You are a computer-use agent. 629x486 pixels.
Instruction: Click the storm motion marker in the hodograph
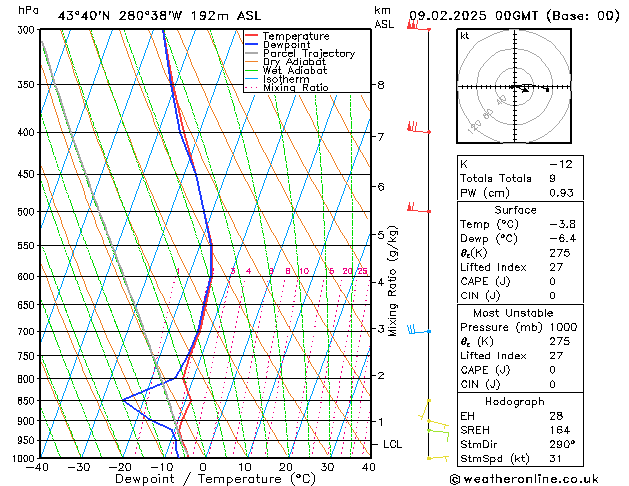click(x=526, y=89)
